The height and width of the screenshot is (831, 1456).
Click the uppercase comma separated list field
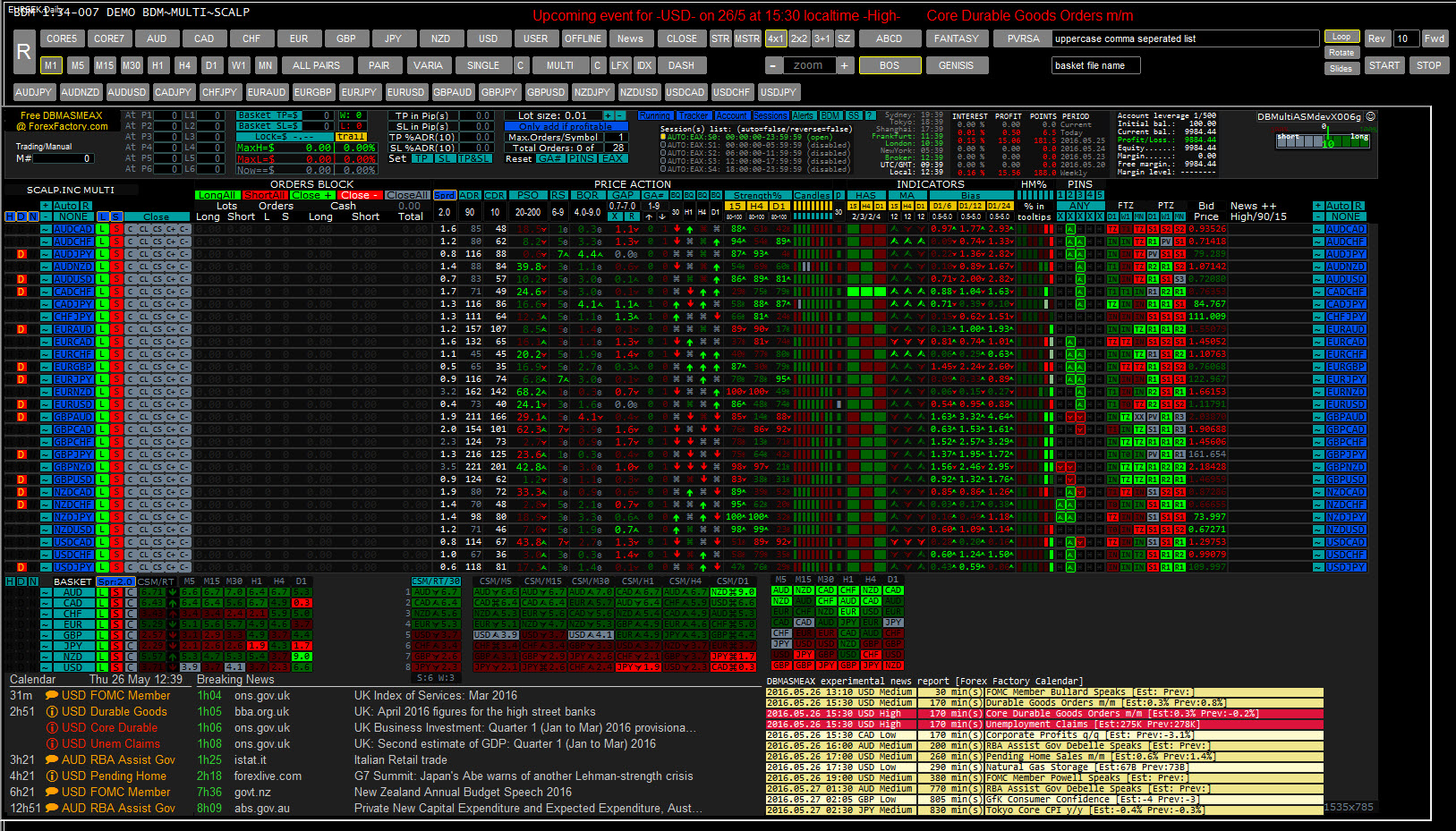point(1186,38)
